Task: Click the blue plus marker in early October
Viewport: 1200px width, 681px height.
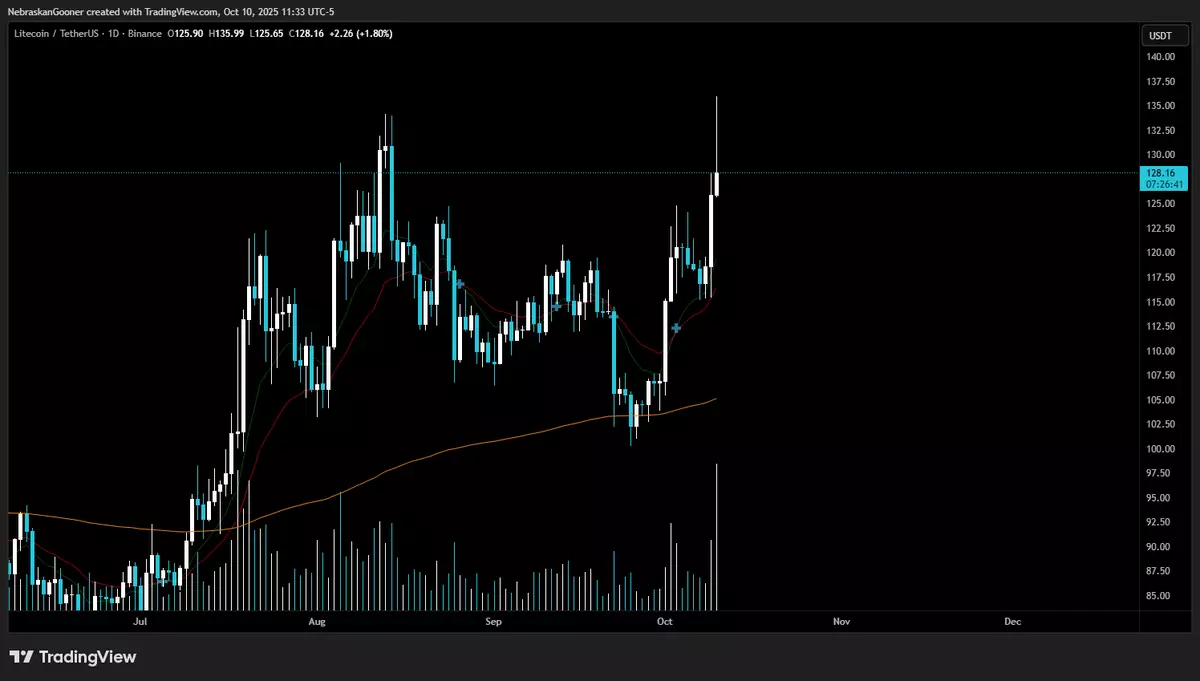Action: click(x=677, y=328)
